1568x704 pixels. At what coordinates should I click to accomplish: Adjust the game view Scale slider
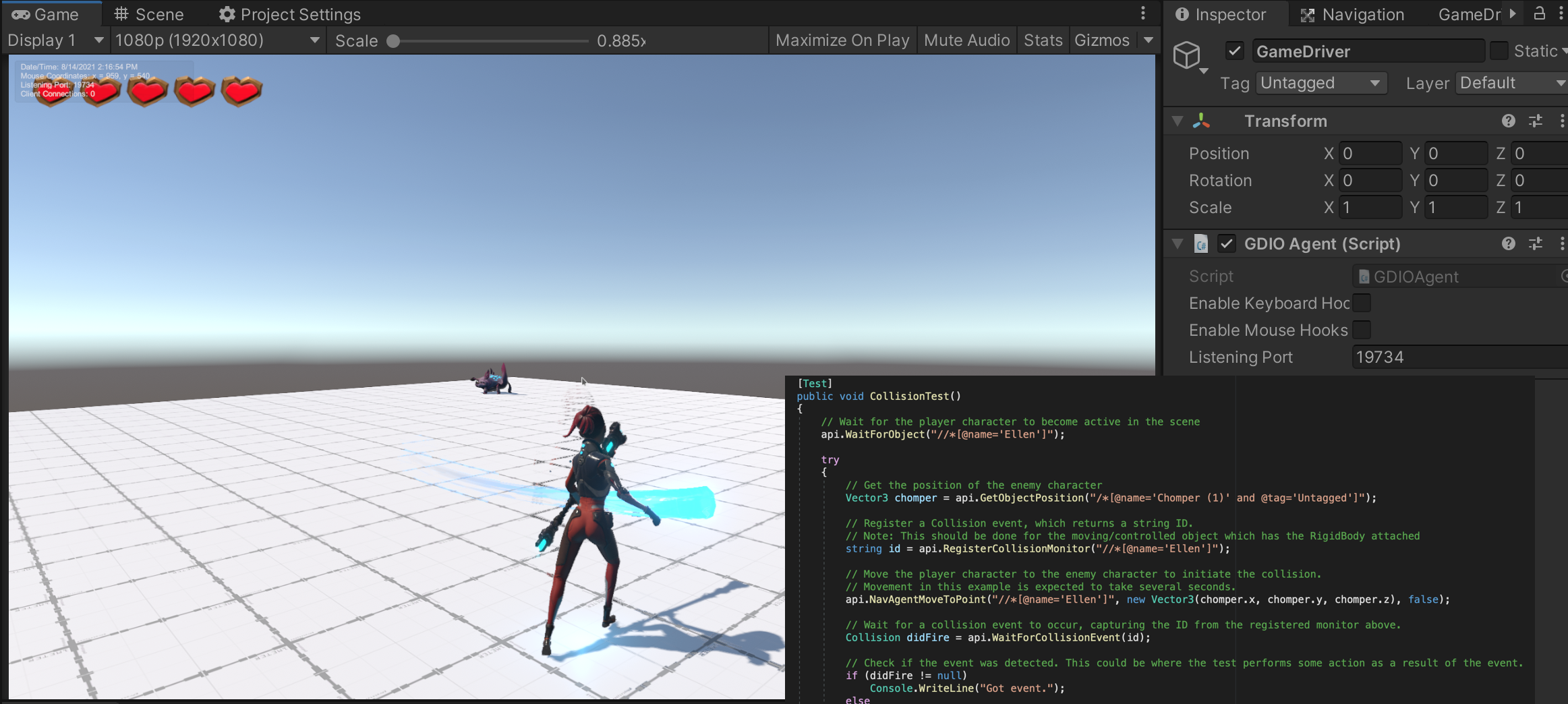[489, 41]
